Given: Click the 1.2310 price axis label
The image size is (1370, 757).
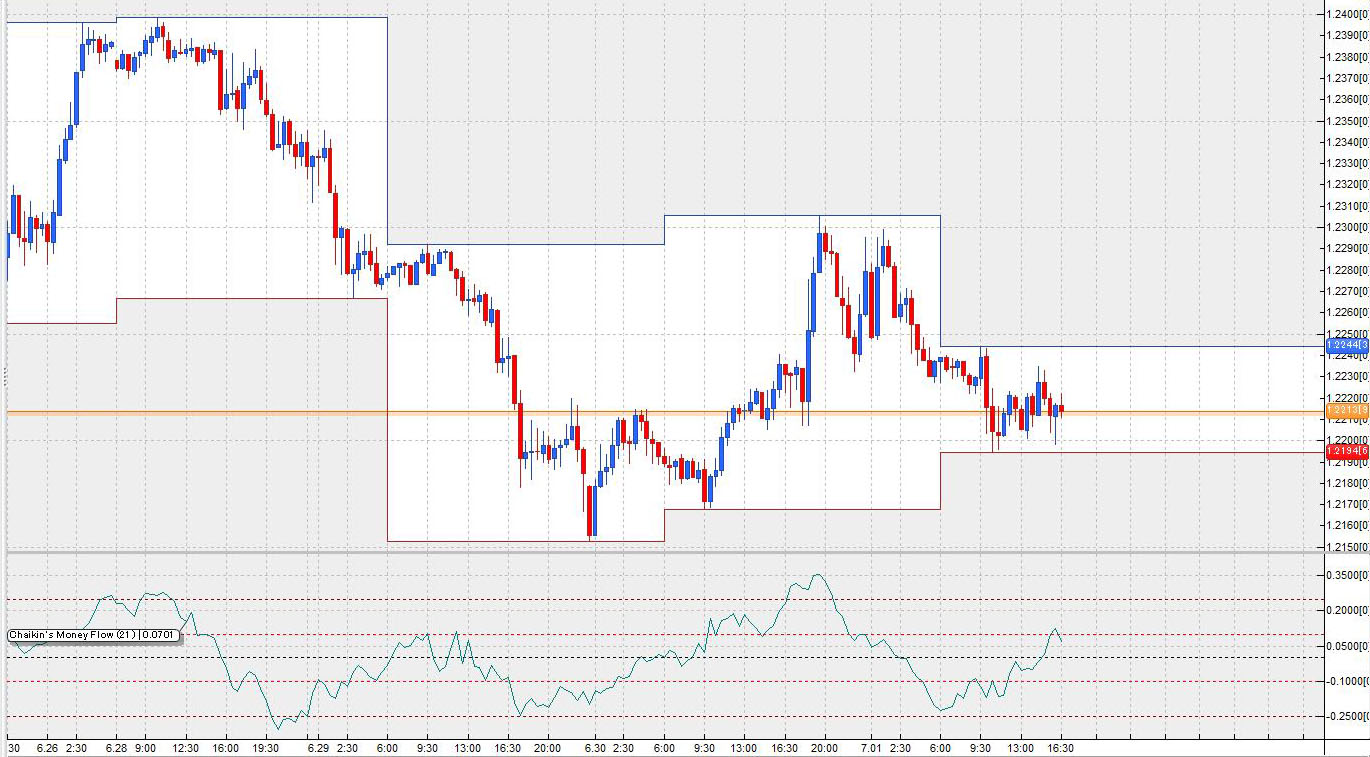Looking at the screenshot, I should [1348, 206].
